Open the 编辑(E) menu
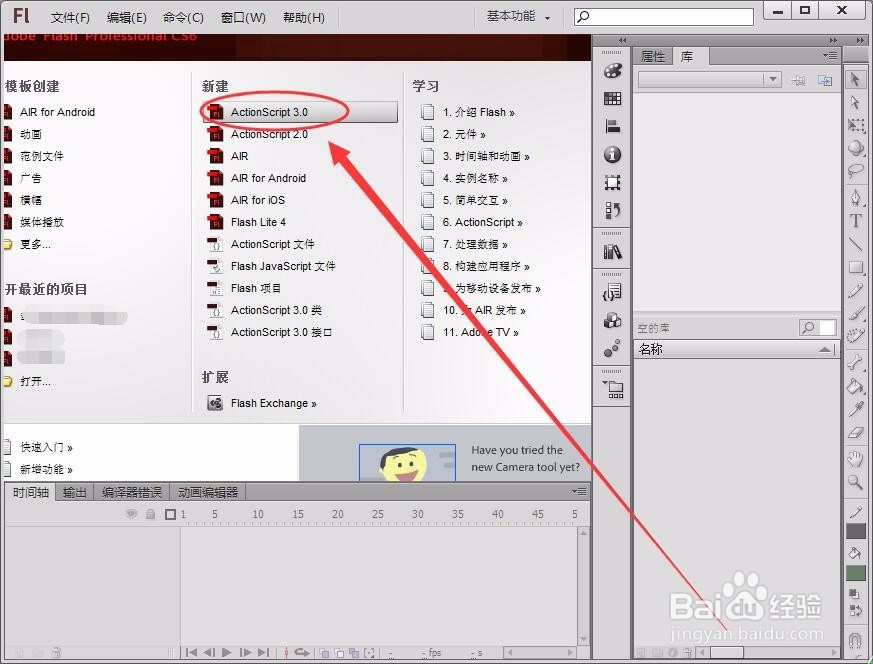873x664 pixels. click(x=126, y=18)
